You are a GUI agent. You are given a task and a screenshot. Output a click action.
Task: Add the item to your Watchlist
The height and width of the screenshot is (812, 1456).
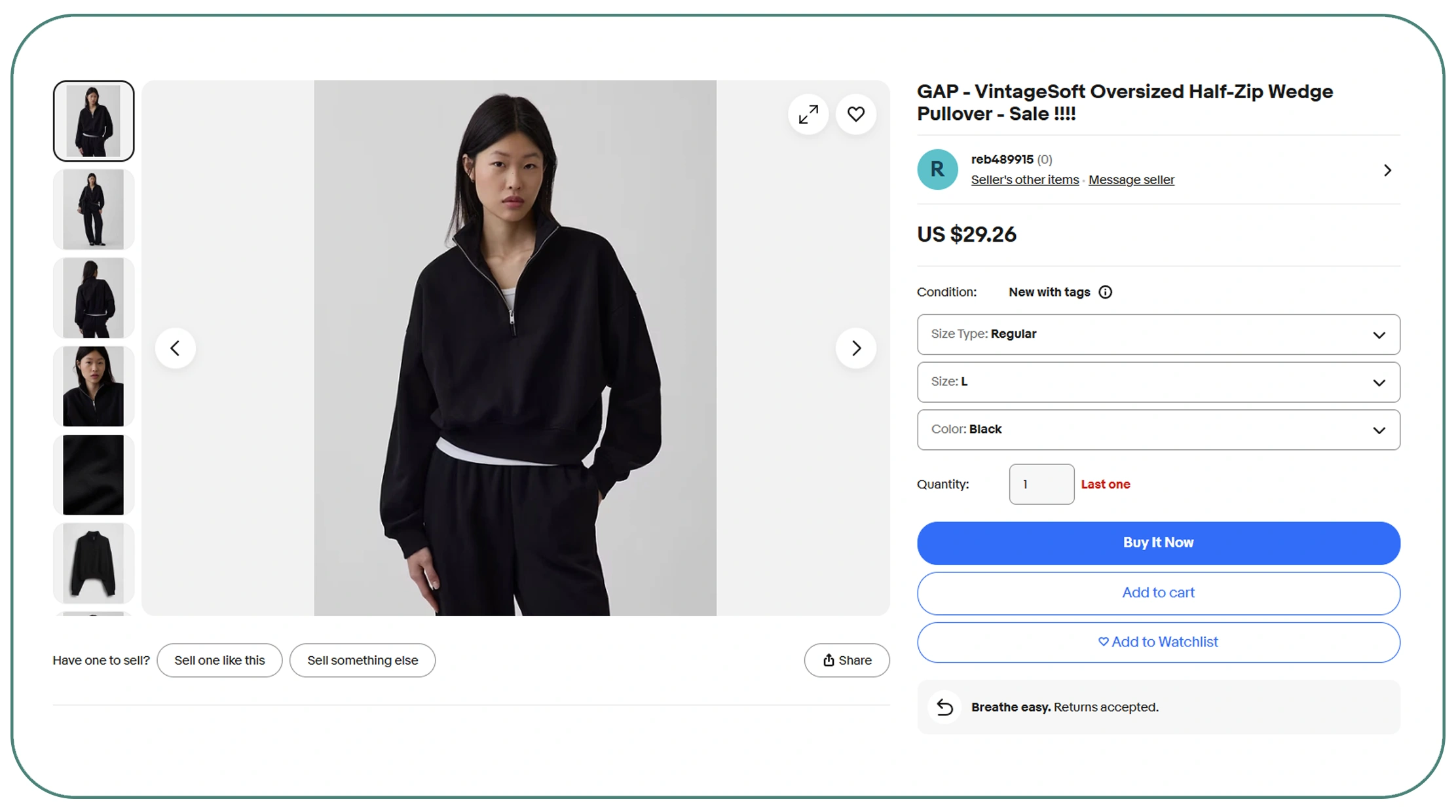[x=1158, y=642]
